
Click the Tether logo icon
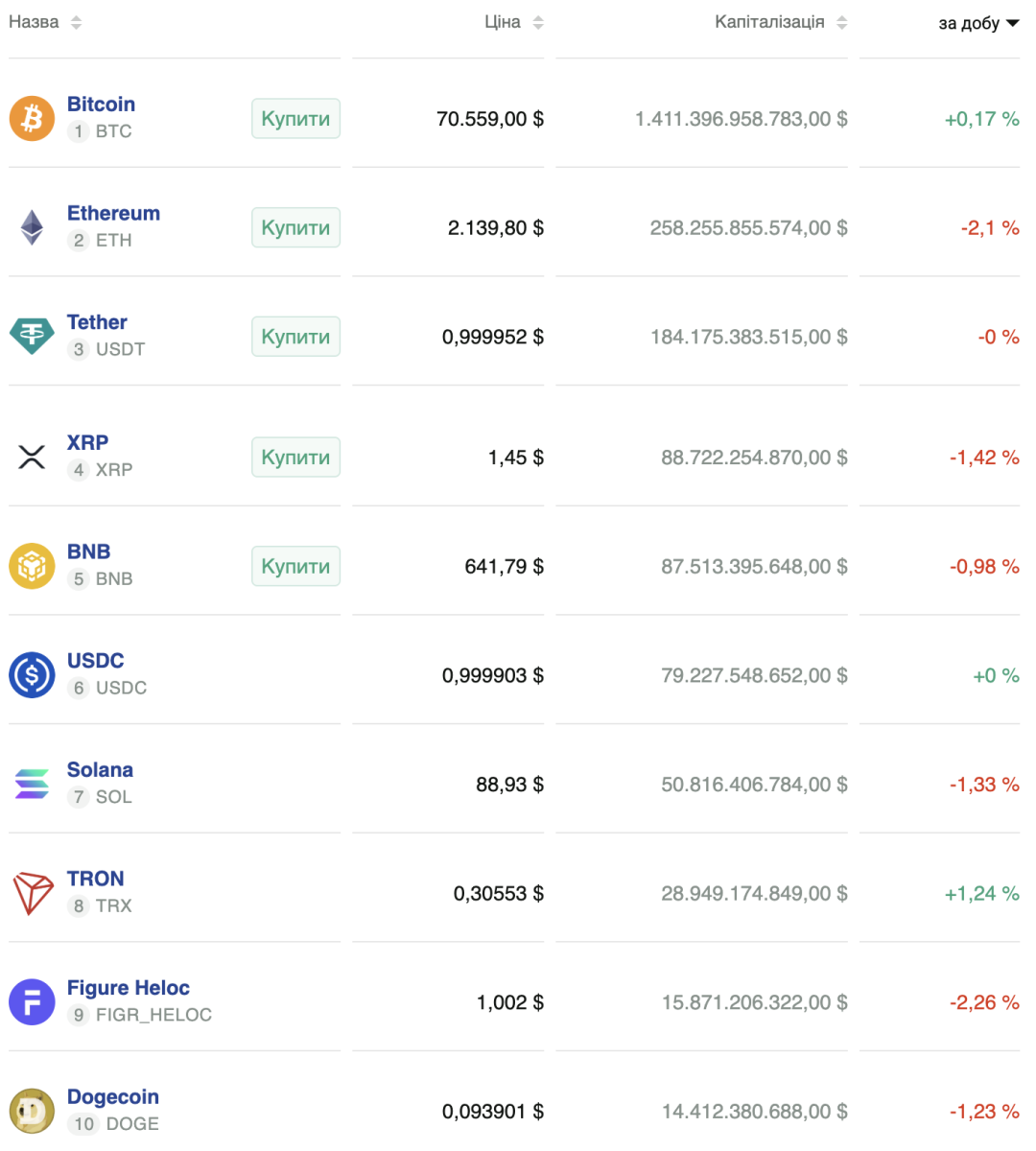click(32, 337)
